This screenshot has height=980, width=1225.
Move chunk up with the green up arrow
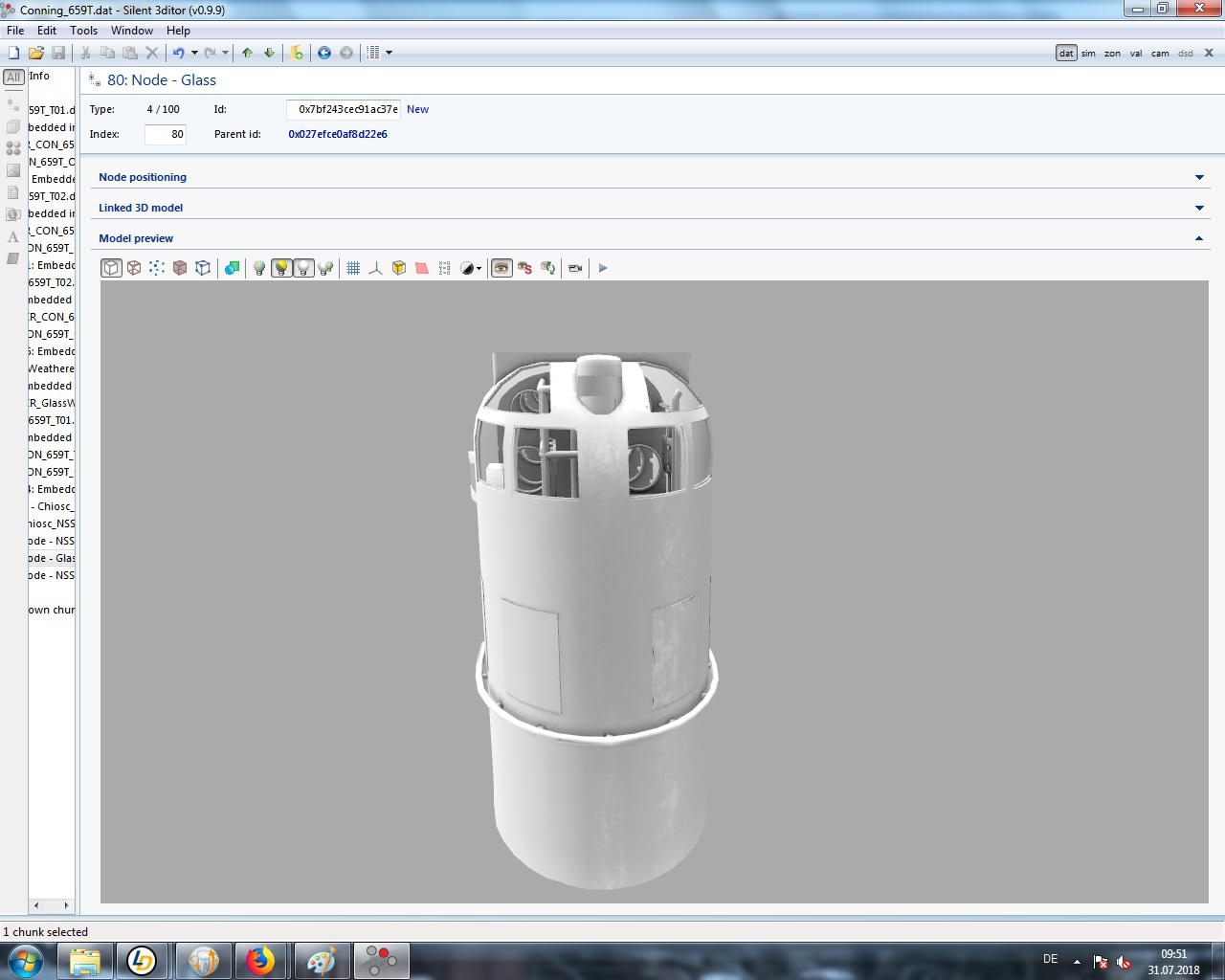coord(247,53)
